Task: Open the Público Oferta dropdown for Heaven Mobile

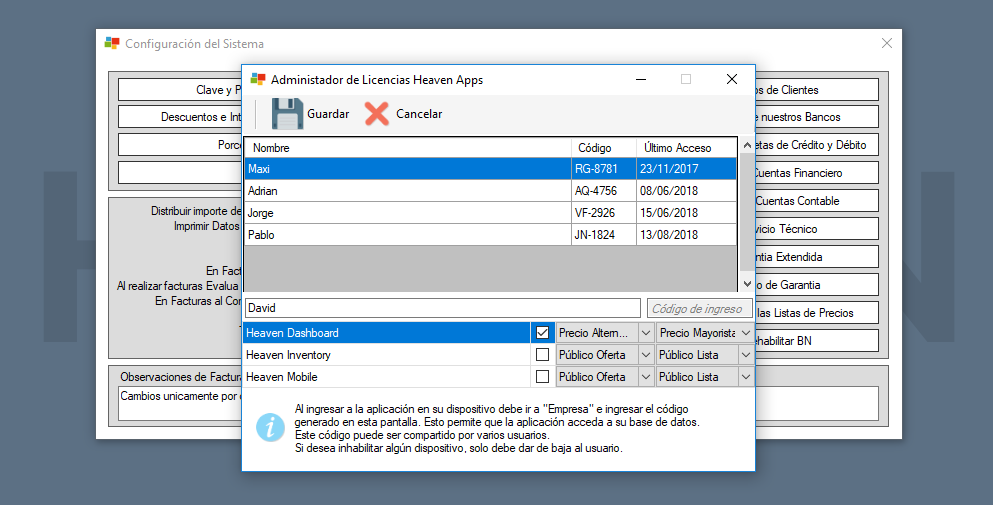Action: tap(604, 376)
